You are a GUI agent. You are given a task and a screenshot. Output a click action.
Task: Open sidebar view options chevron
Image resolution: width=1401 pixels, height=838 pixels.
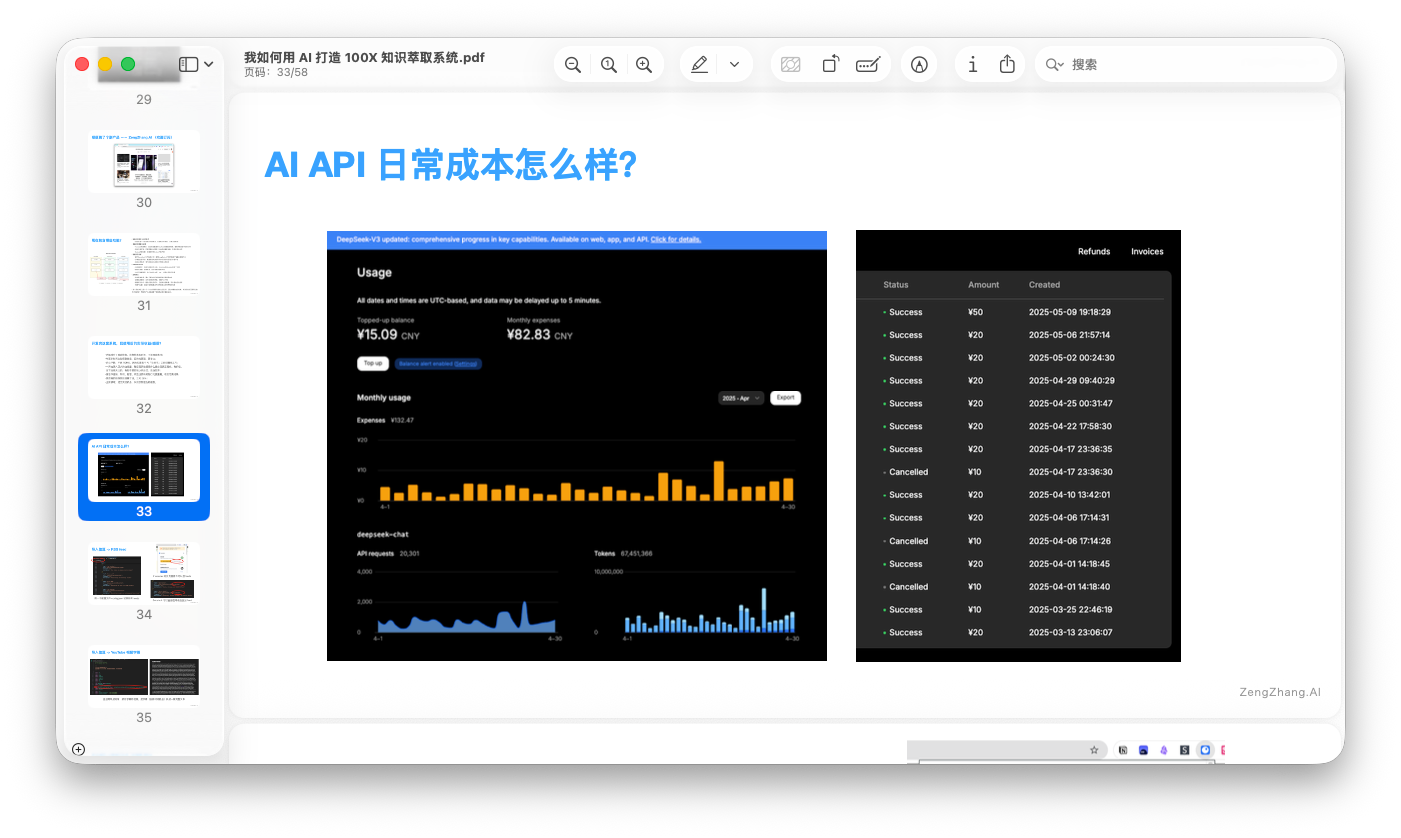click(208, 64)
